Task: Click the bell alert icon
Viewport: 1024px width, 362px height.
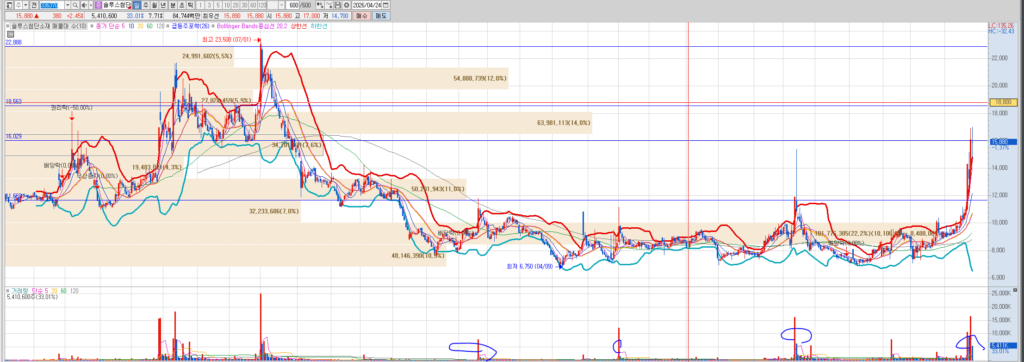Action: (x=18, y=5)
